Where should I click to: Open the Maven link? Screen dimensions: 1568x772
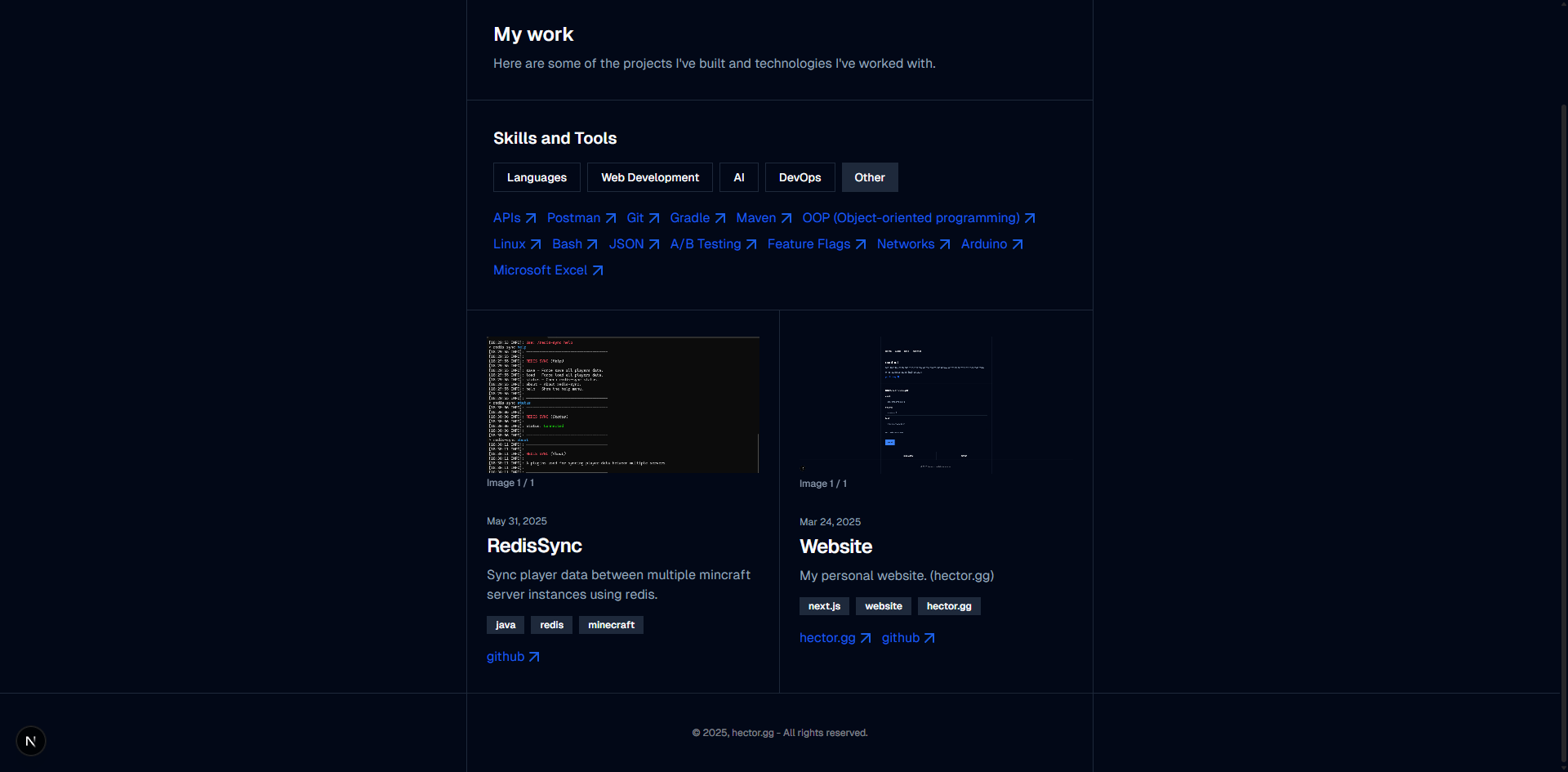[764, 218]
